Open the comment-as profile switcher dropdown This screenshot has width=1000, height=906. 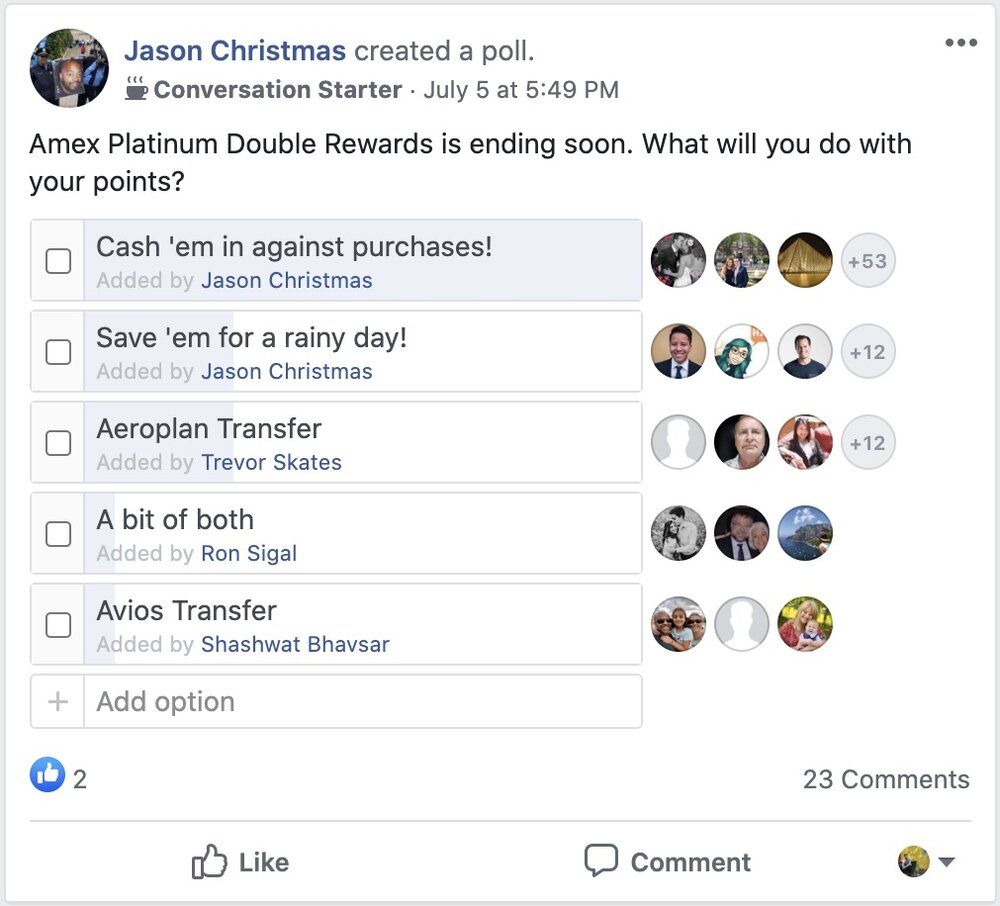[x=927, y=861]
